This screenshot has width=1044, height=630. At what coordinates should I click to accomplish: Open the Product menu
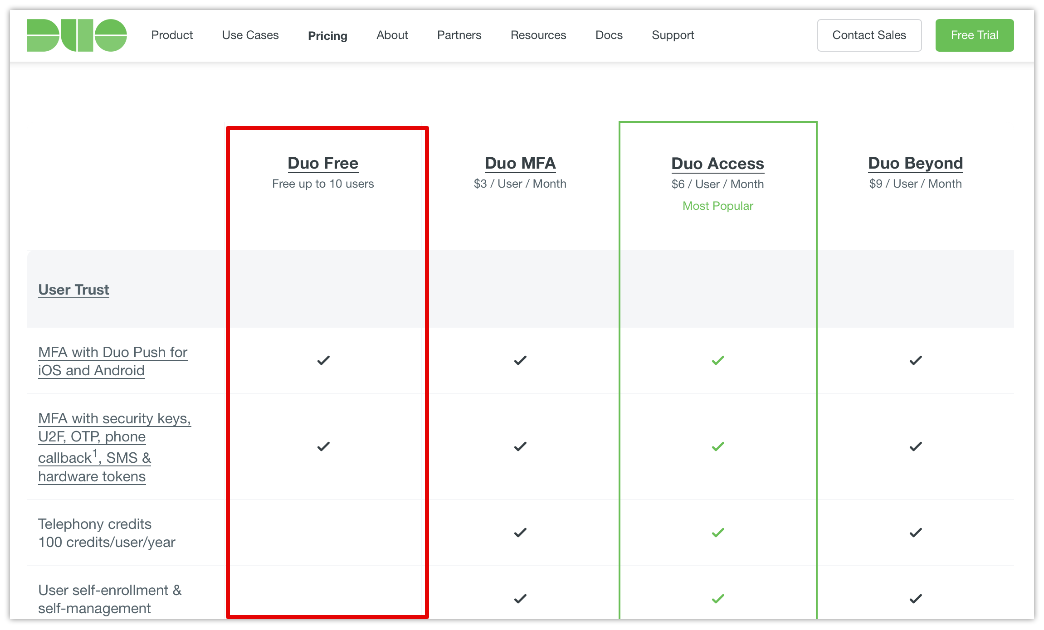tap(172, 35)
